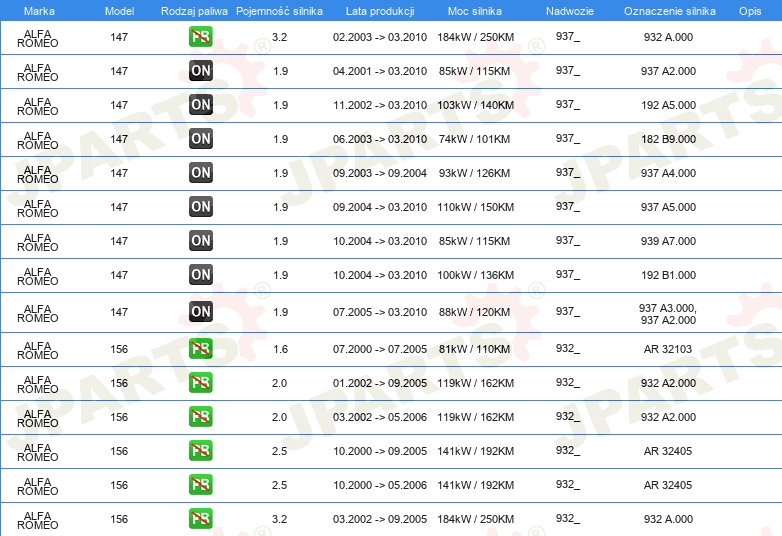Click the Opis column header
Viewport: 782px width, 536px height.
[x=750, y=11]
